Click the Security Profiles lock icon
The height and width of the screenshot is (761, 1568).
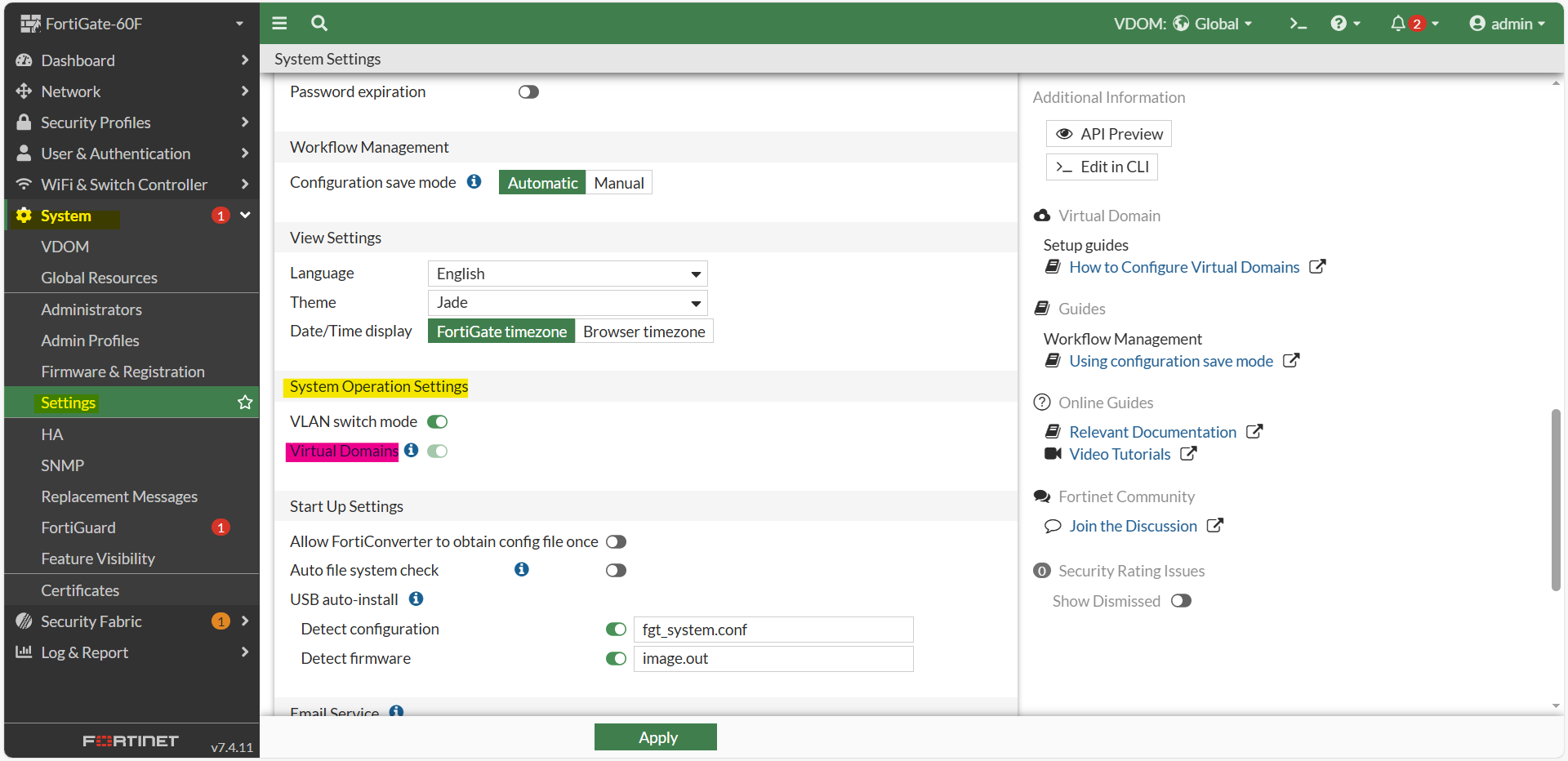pos(24,122)
